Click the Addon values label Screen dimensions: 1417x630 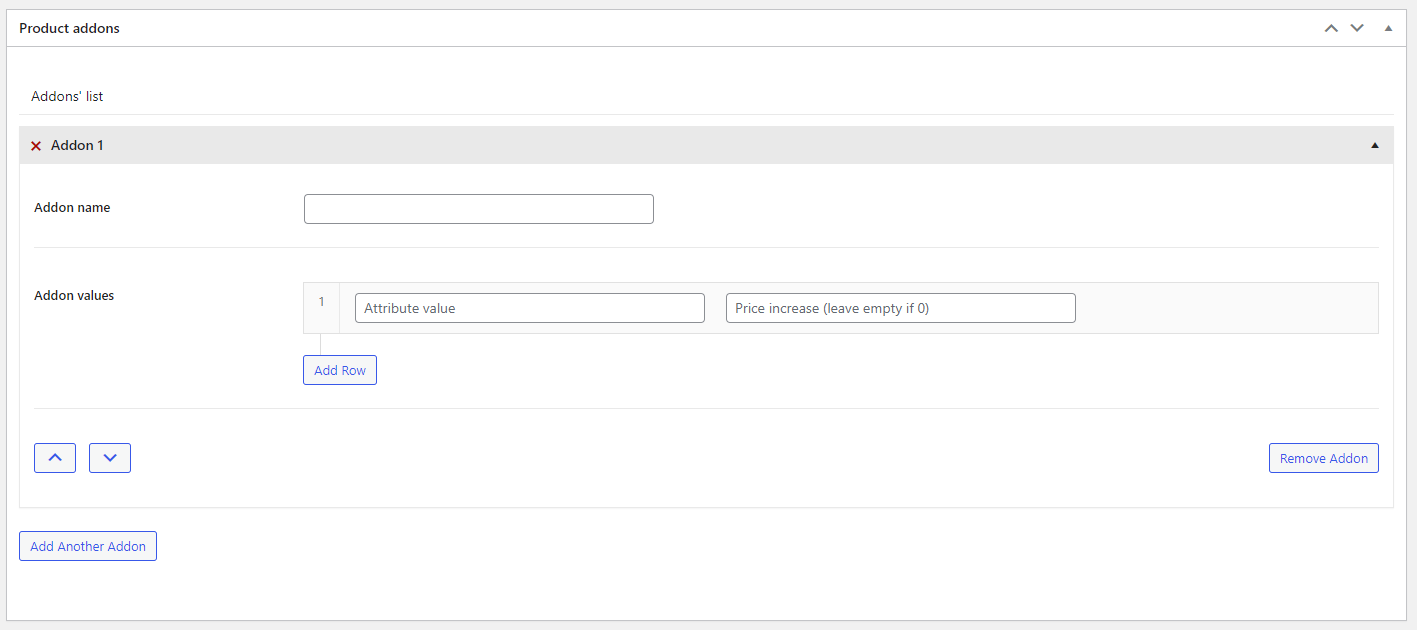74,296
